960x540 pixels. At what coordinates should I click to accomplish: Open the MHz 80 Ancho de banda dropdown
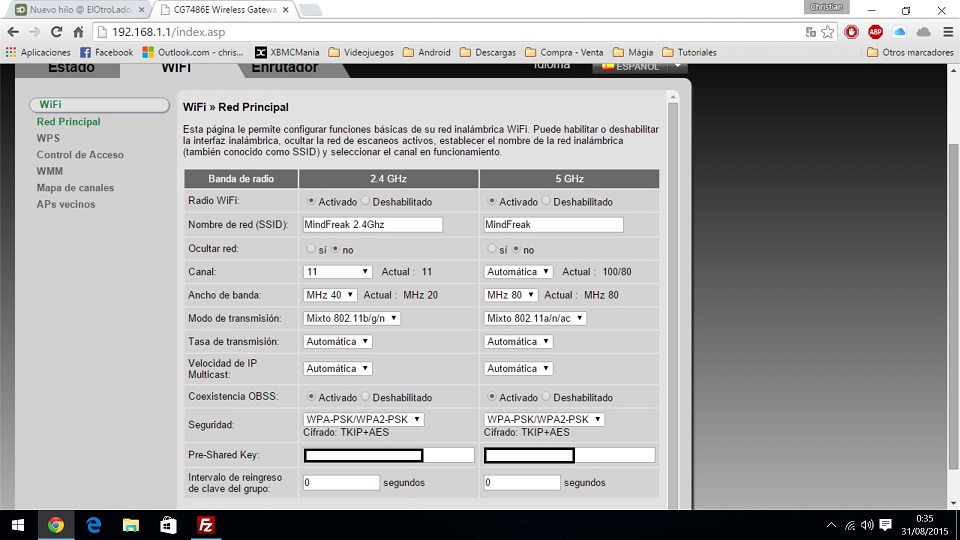coord(511,295)
